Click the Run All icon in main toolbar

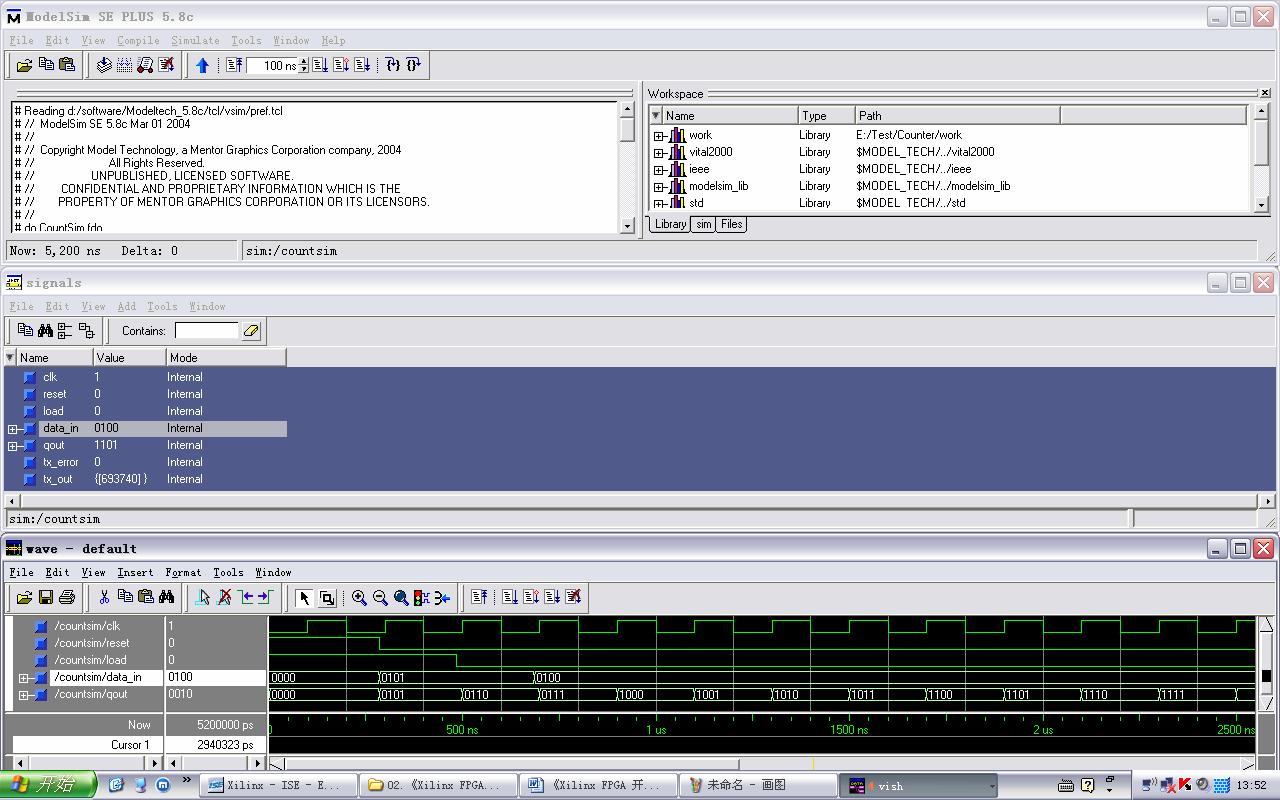coord(362,65)
